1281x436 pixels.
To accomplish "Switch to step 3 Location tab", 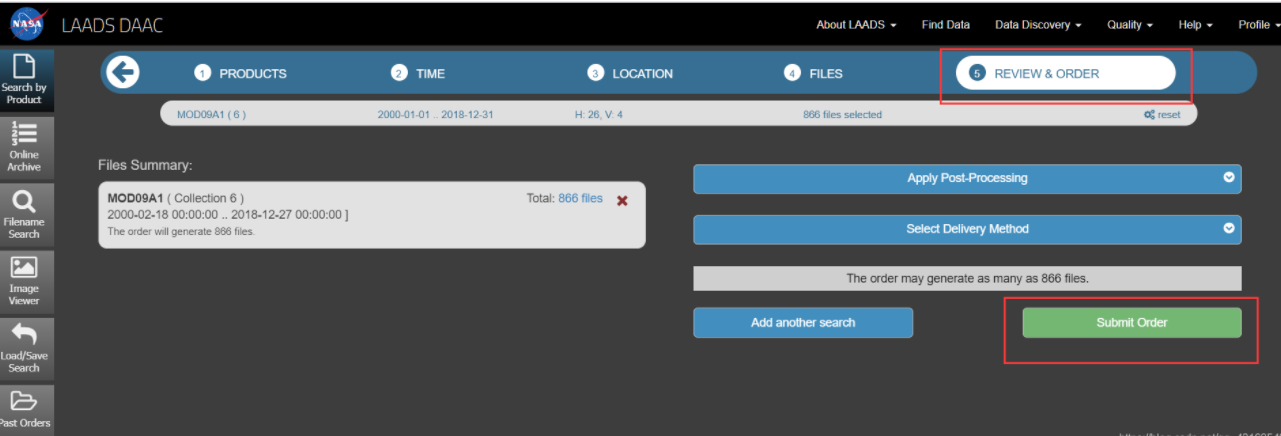I will pos(630,73).
